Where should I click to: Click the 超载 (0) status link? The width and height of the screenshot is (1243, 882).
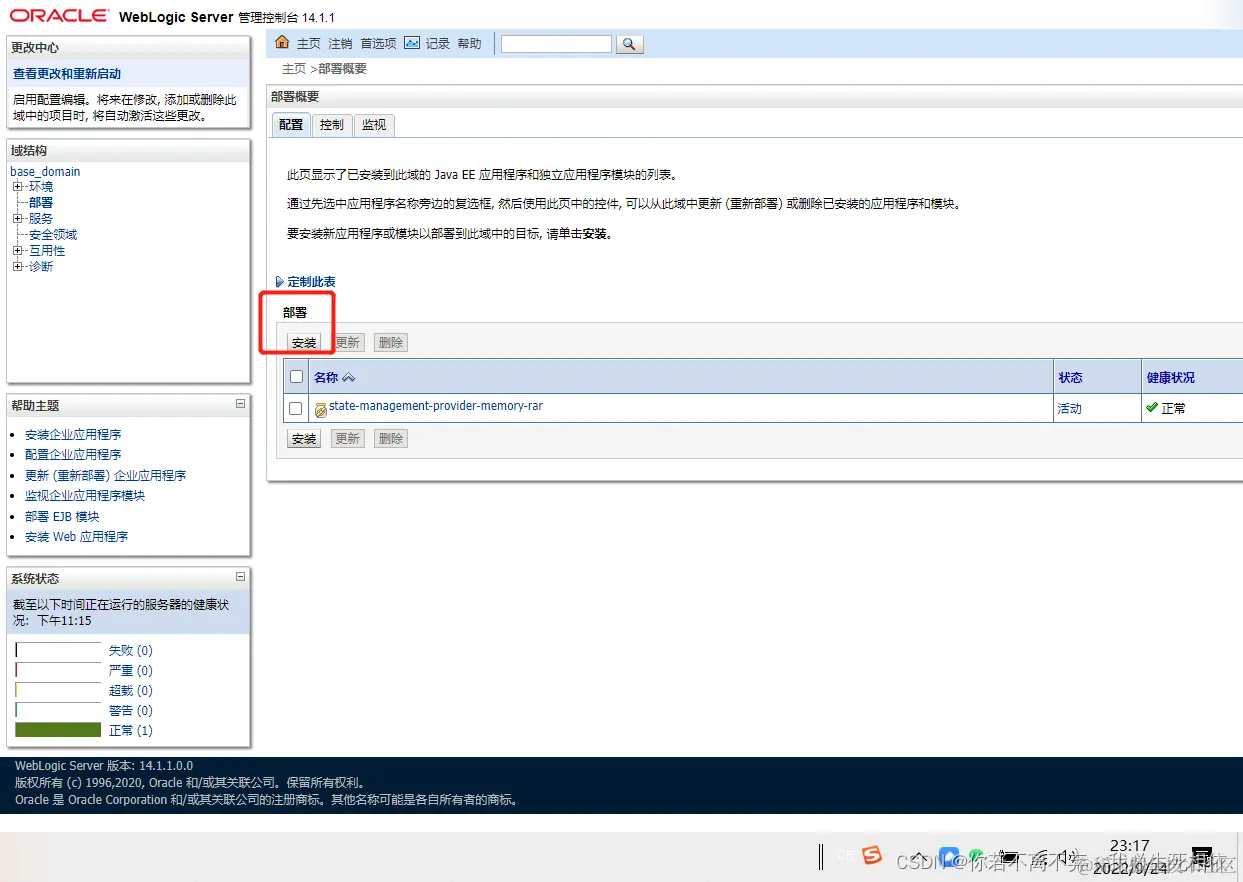(131, 691)
